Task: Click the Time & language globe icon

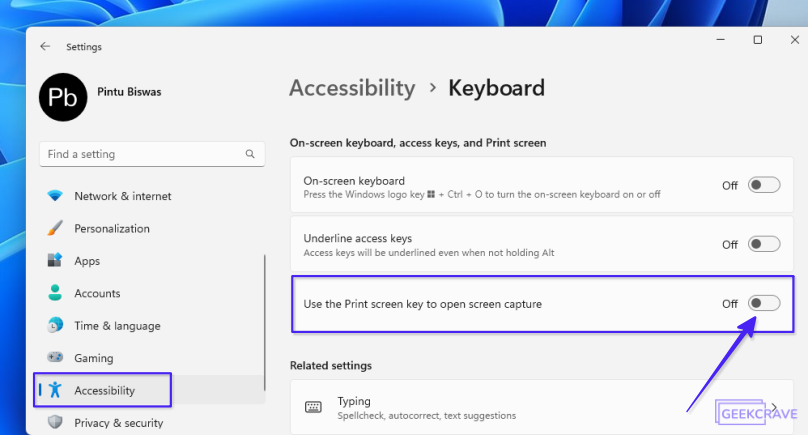Action: tap(55, 325)
